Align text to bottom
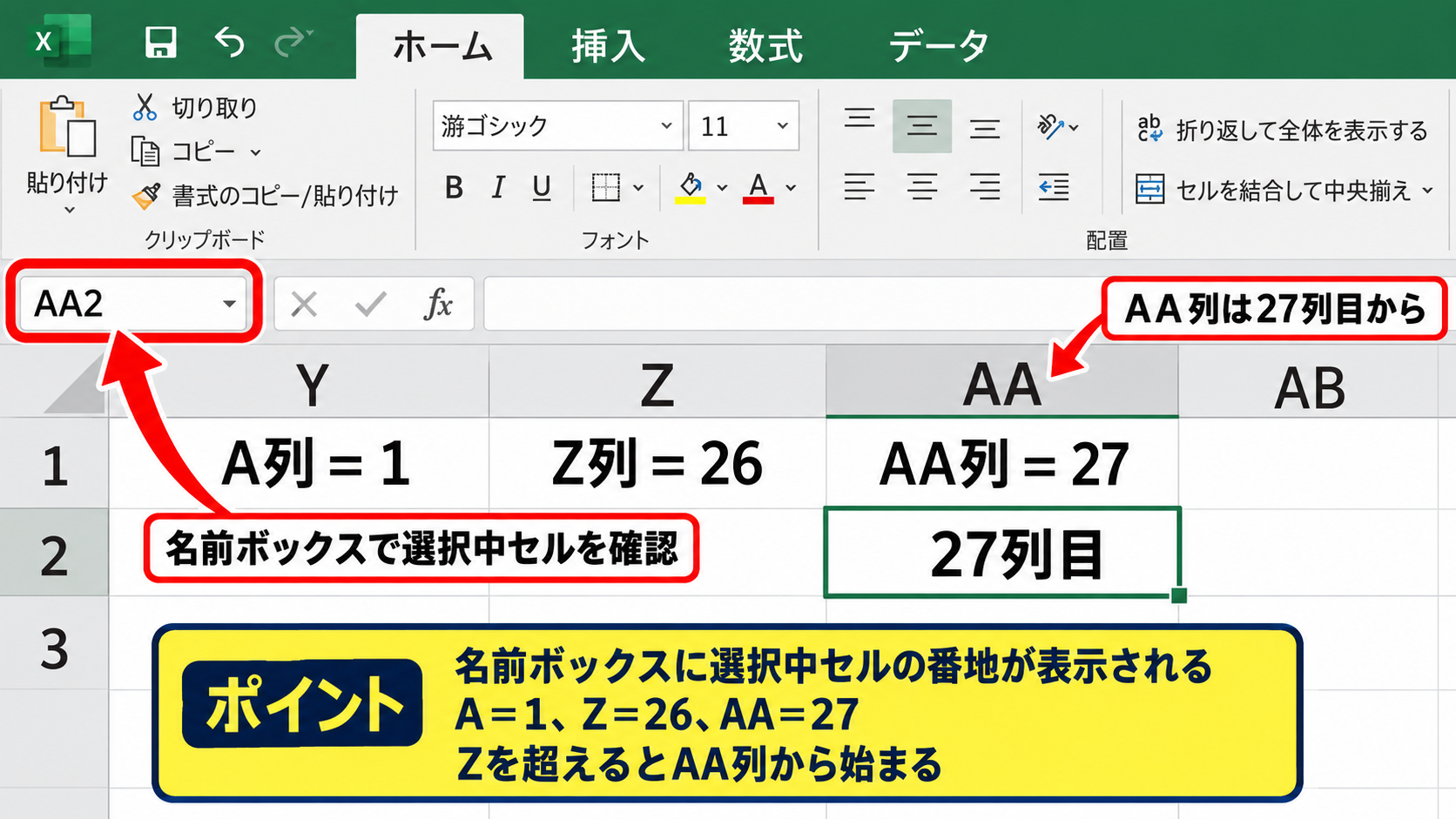 (985, 129)
